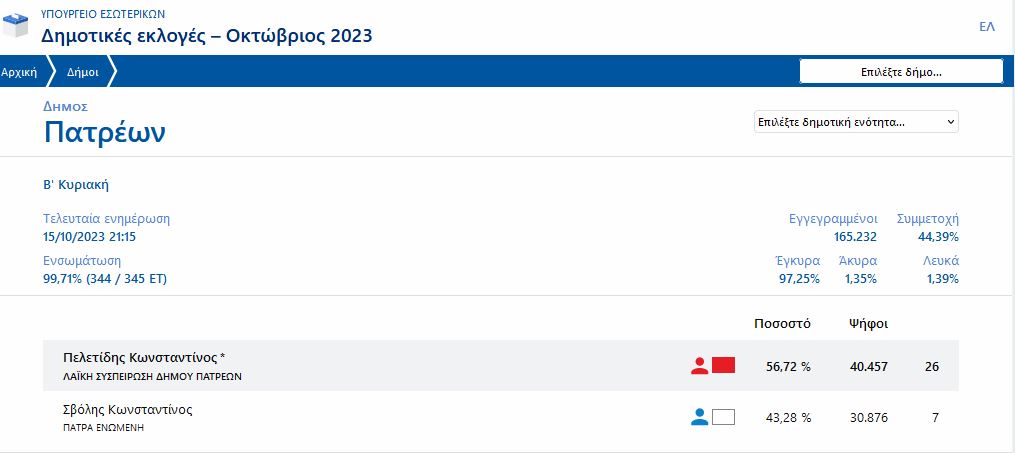
Task: Go to Αρχική breadcrumb
Action: [x=19, y=72]
